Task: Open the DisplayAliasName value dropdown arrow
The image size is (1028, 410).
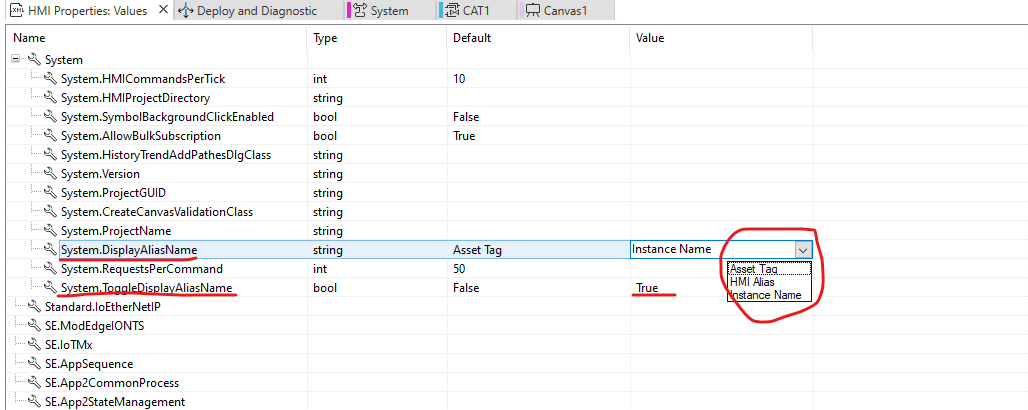Action: click(x=803, y=249)
